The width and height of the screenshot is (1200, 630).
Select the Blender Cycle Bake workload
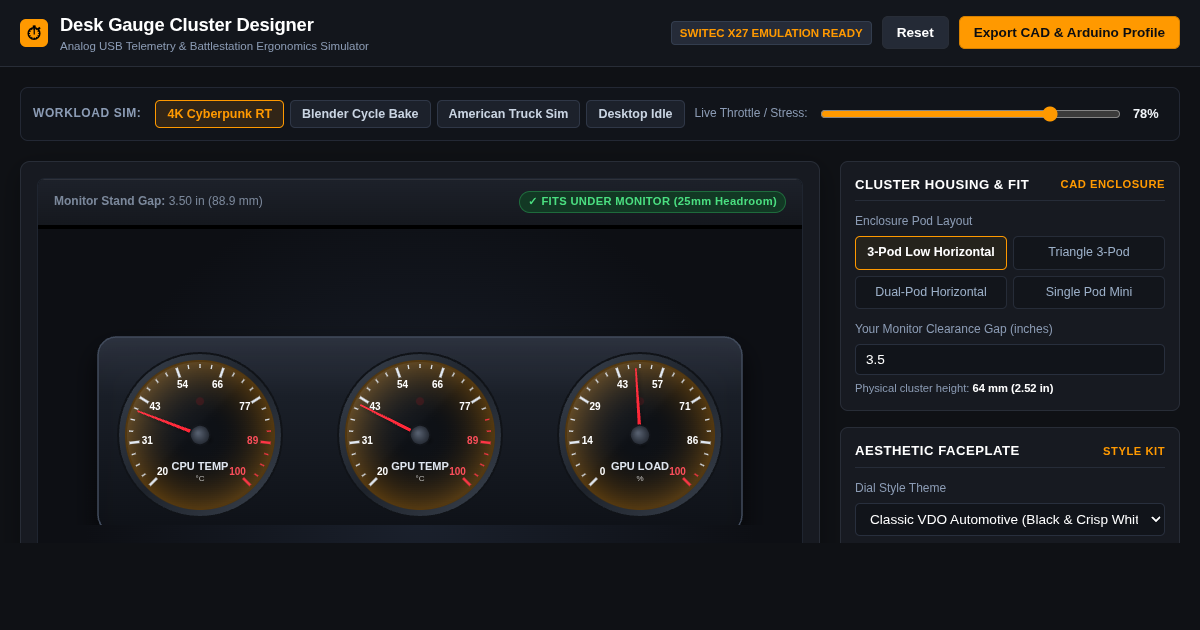click(360, 114)
